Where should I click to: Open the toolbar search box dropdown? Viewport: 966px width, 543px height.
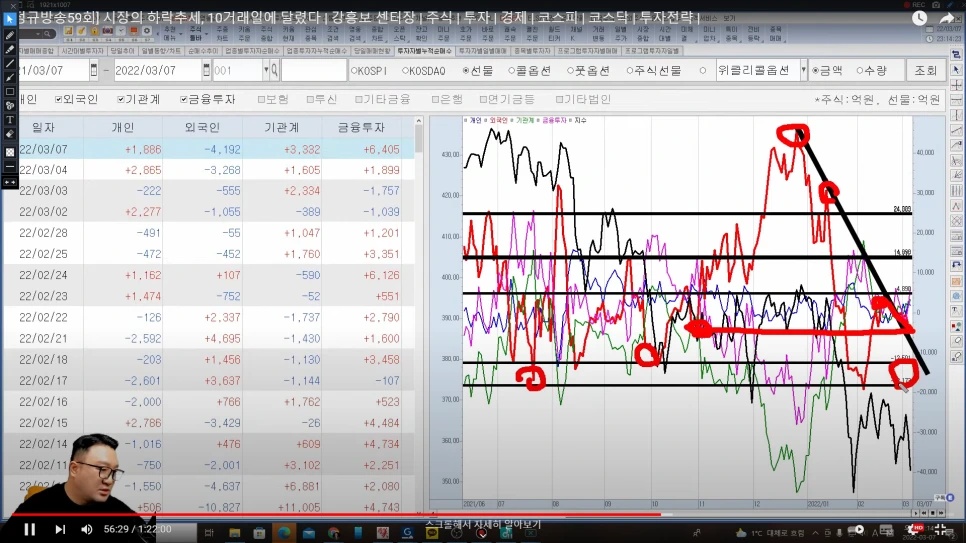click(x=37, y=33)
